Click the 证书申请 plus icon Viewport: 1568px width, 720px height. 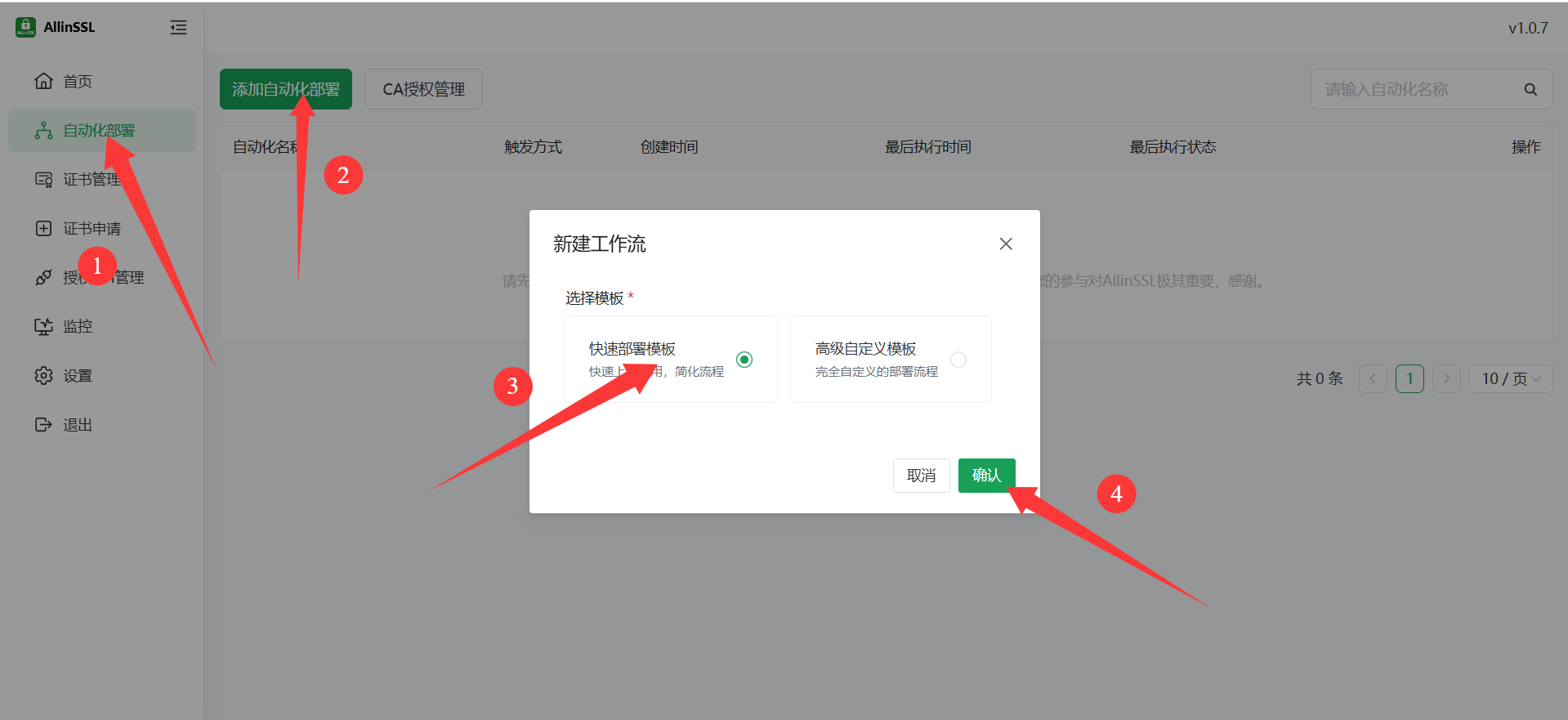point(43,228)
